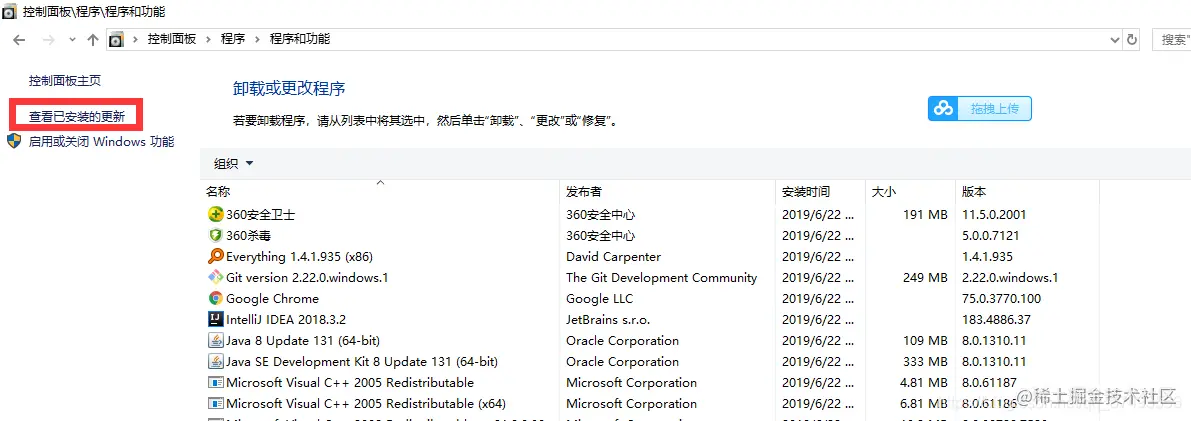The image size is (1191, 421).
Task: Sort by 安装时间 column header
Action: 806,192
